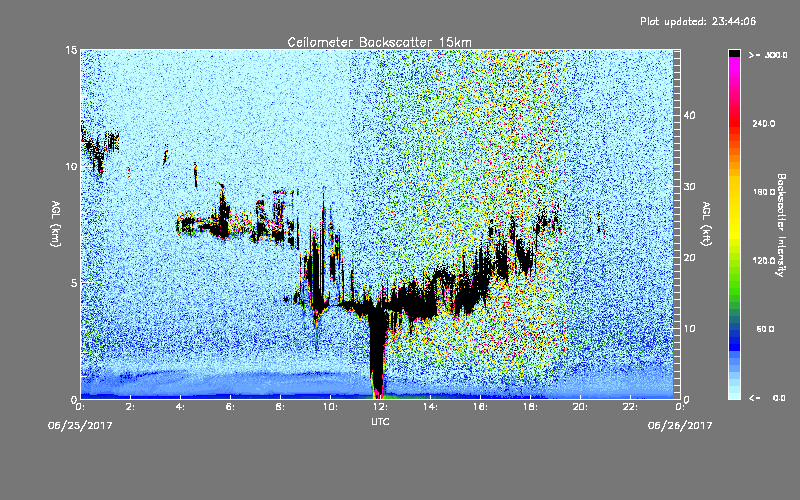Viewport: 800px width, 500px height.
Task: Click the '6:' time tick label
Action: 230,407
